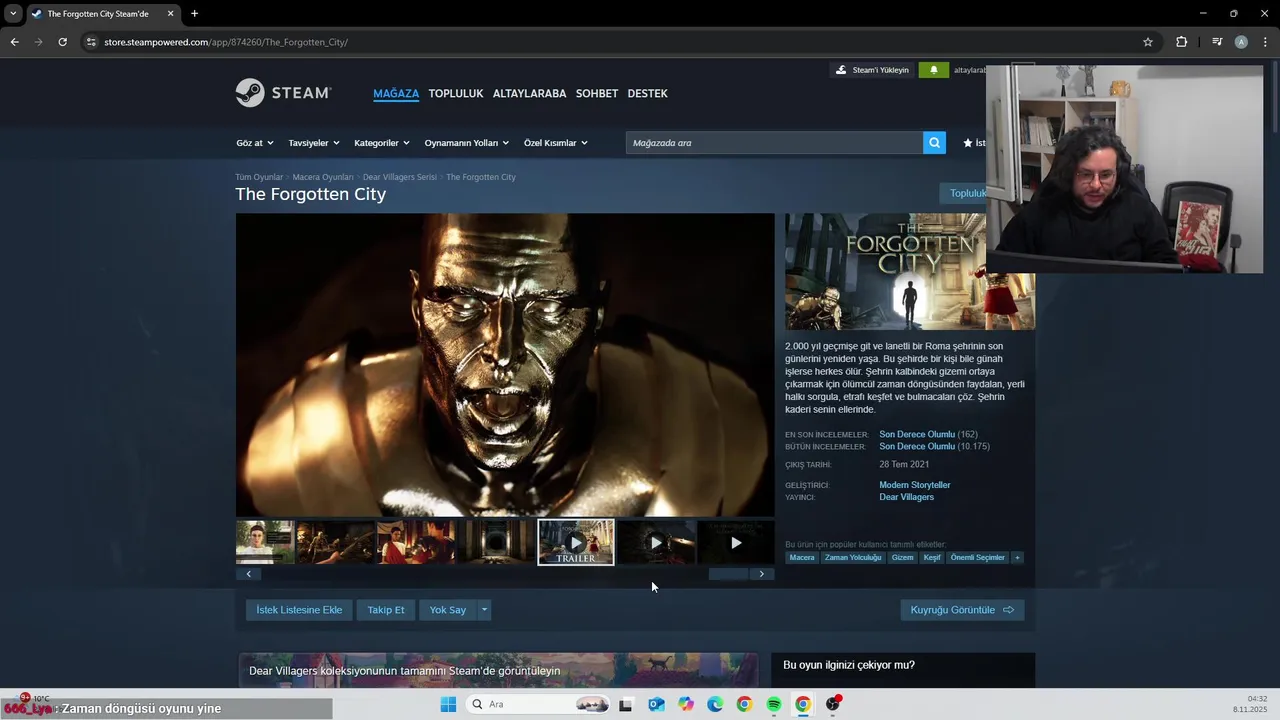Image resolution: width=1280 pixels, height=720 pixels.
Task: Click the browser address bar URL
Action: point(226,42)
